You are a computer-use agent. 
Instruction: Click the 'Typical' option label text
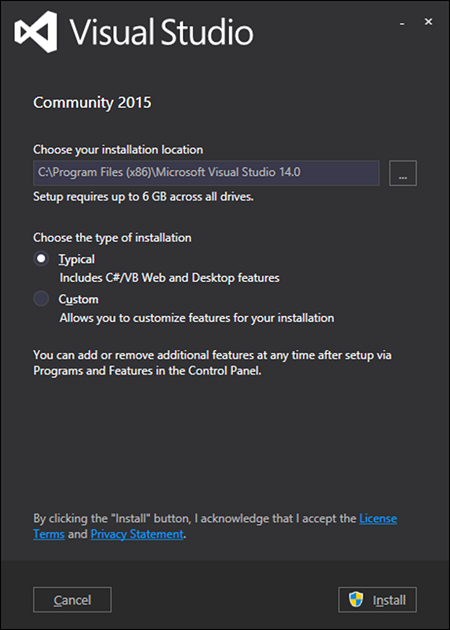[77, 259]
